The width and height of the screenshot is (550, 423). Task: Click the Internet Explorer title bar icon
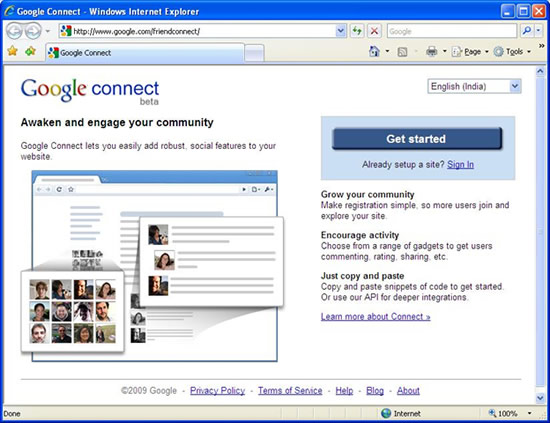coord(9,11)
